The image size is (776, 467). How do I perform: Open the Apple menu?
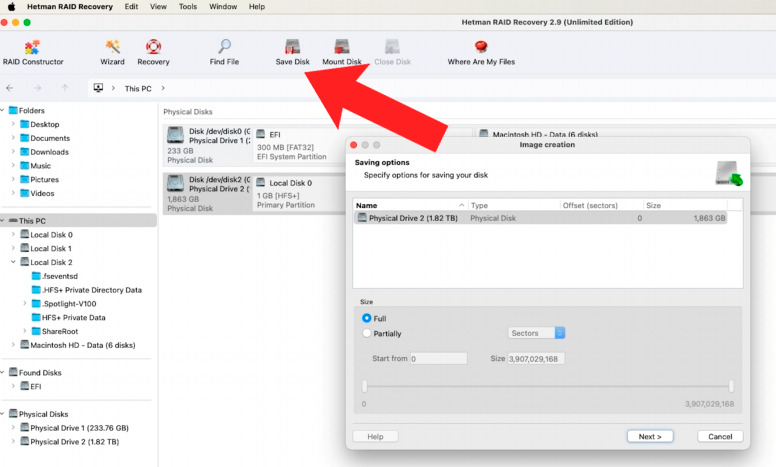click(11, 6)
